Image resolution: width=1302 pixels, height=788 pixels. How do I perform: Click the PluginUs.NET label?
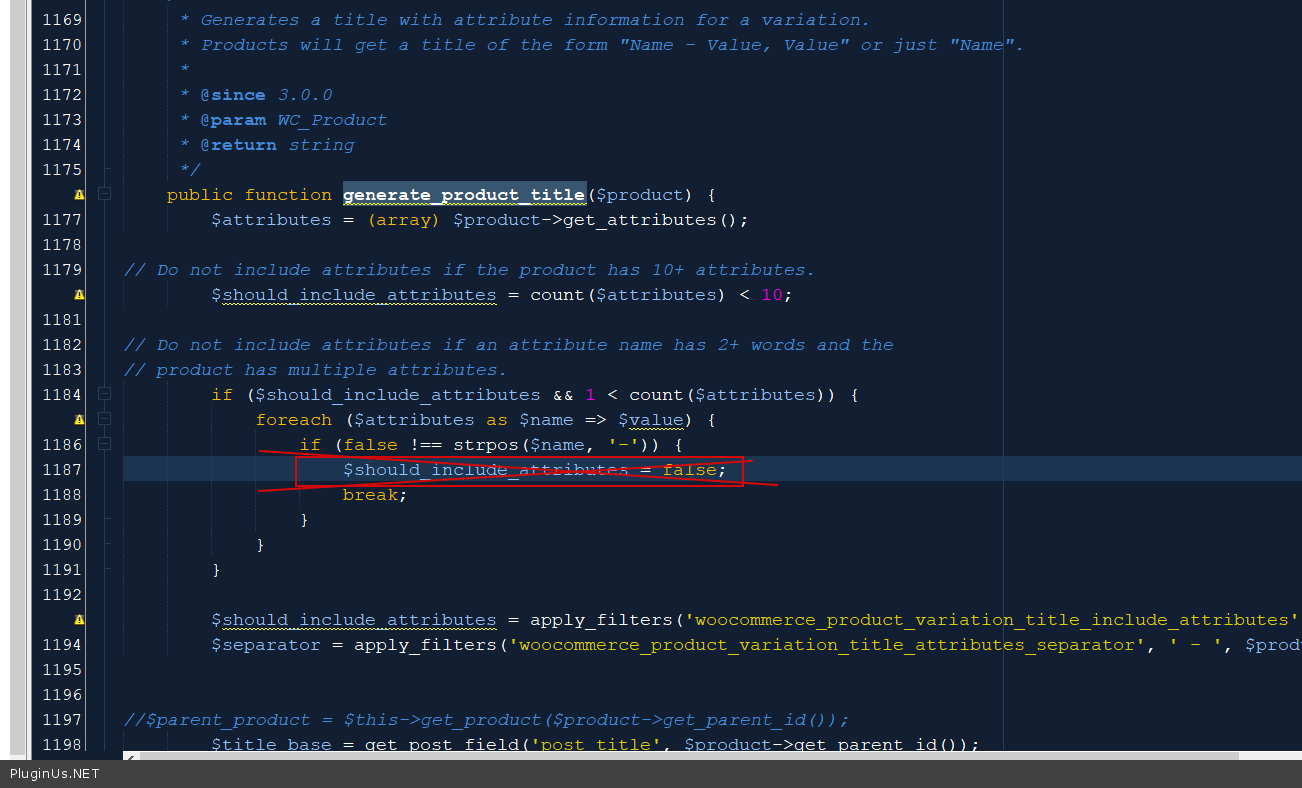[x=55, y=774]
